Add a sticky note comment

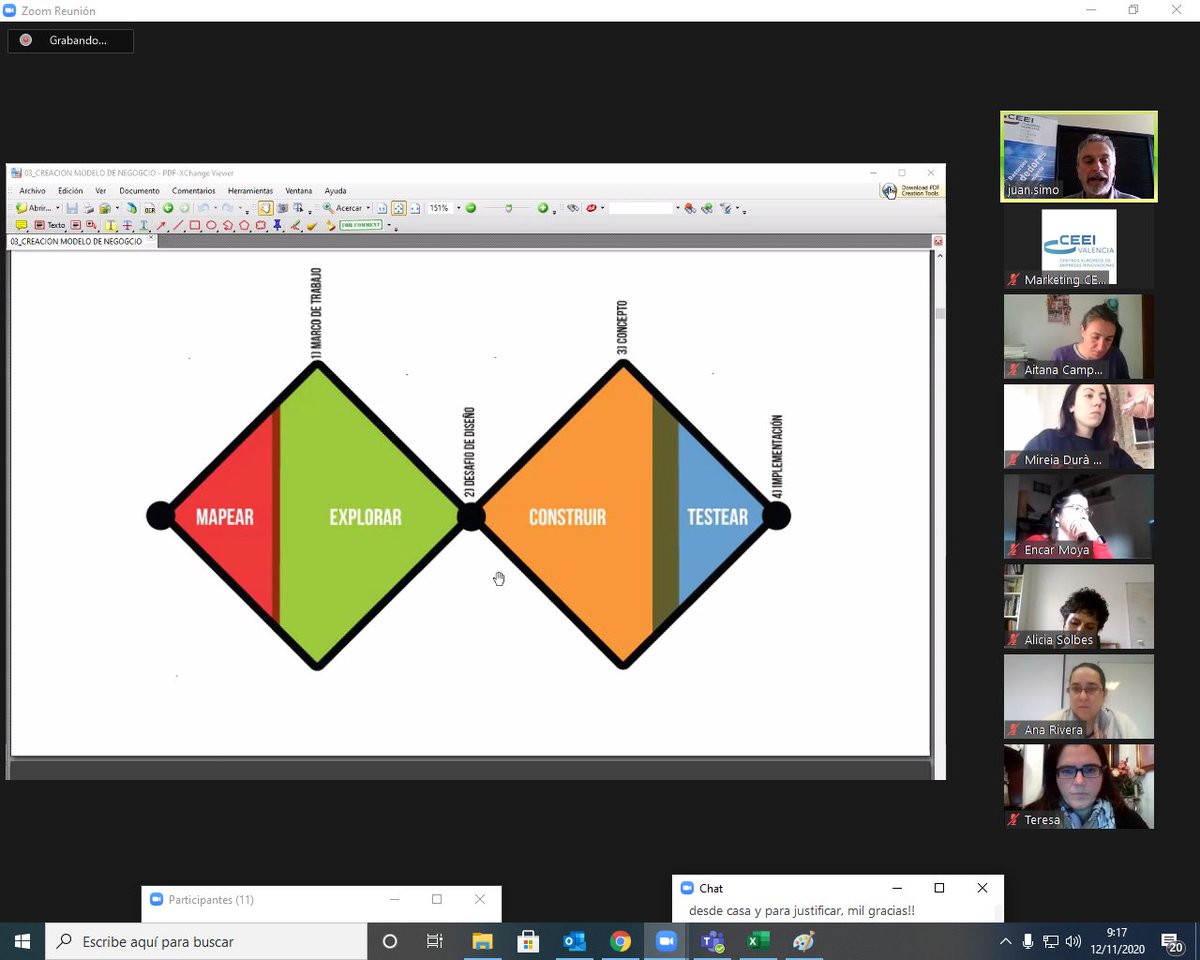(21, 225)
